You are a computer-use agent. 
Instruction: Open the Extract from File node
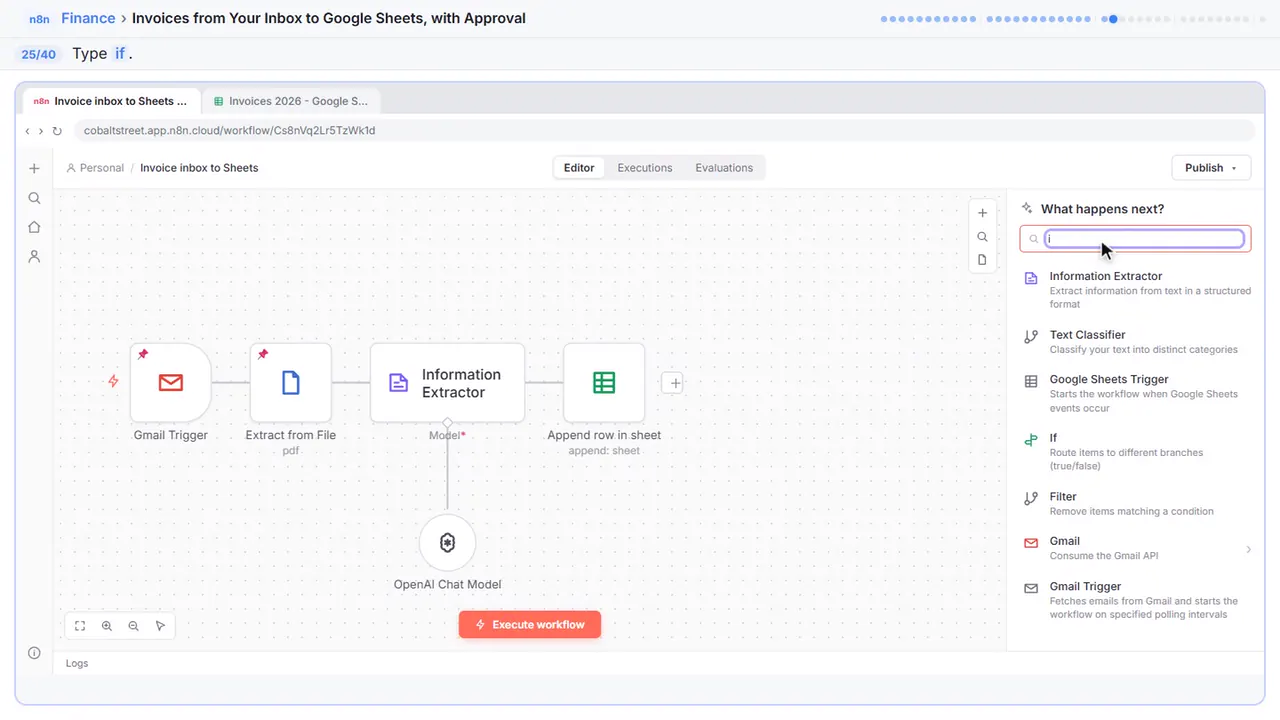coord(290,382)
